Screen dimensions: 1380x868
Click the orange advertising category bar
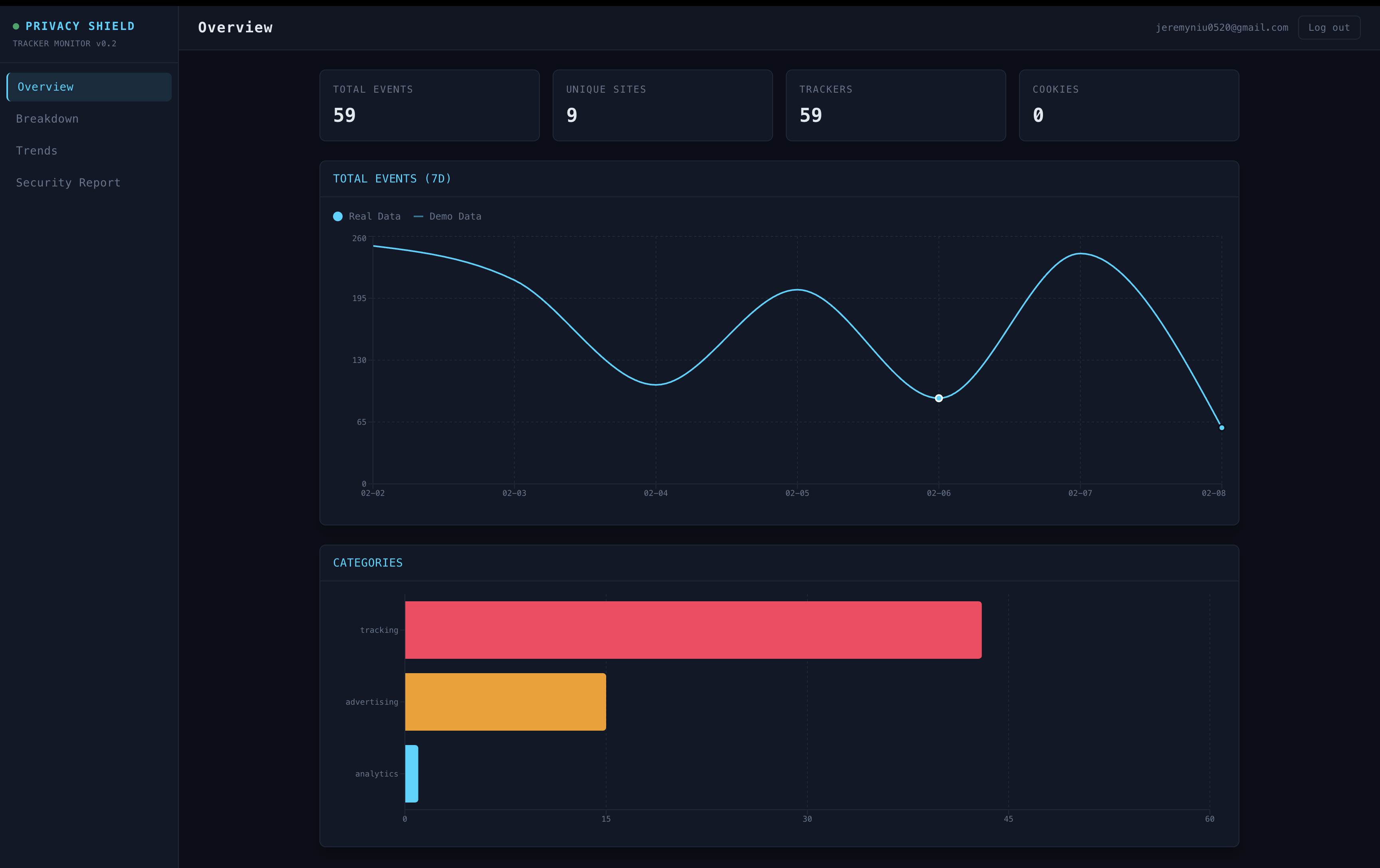(505, 702)
